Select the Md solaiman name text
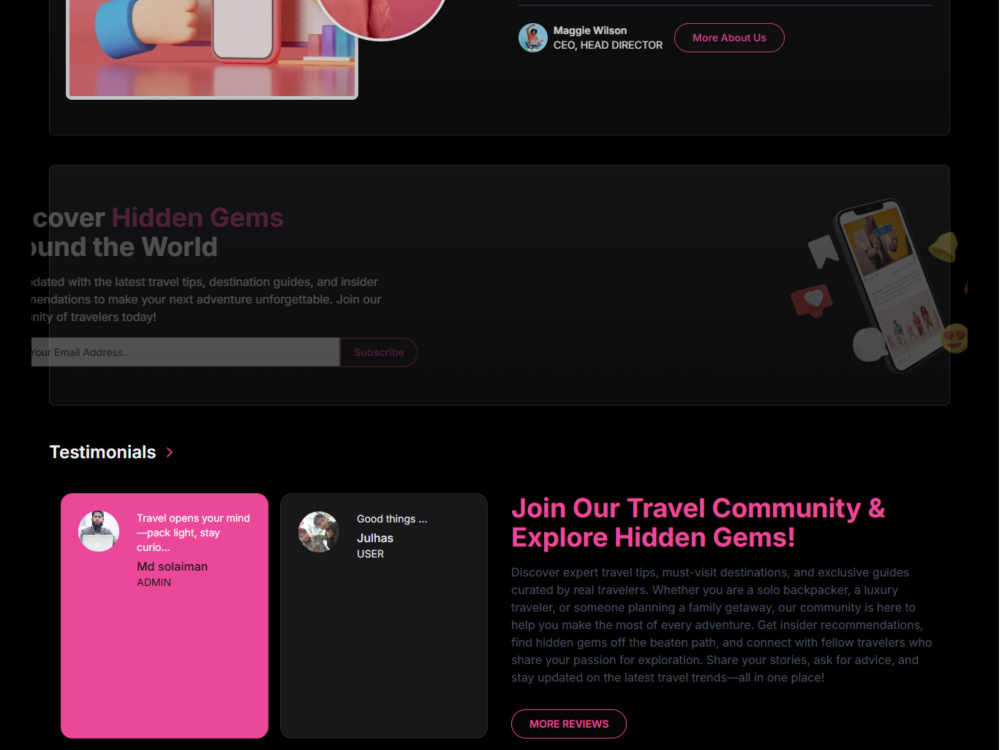The image size is (1000, 750). pos(172,566)
